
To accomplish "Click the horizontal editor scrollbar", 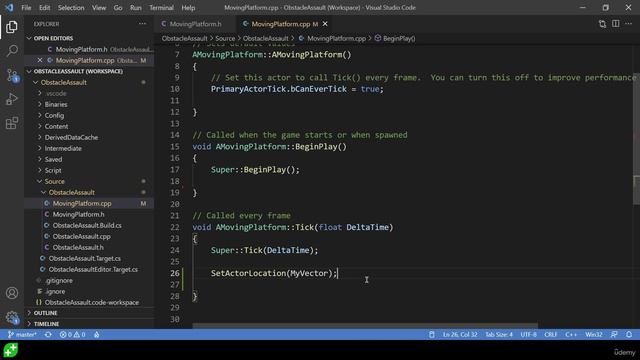I will point(365,325).
